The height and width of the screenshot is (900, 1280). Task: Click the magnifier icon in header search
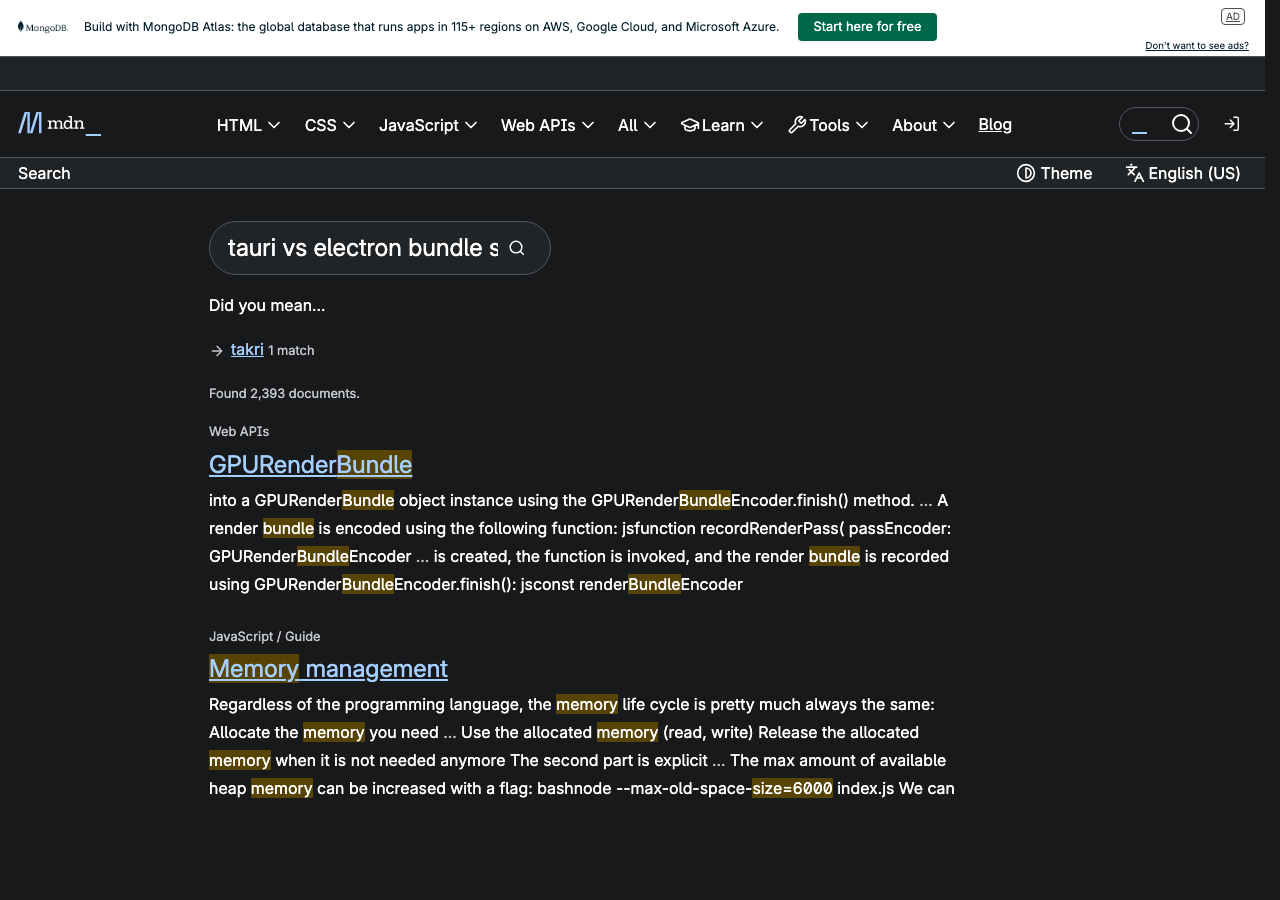pos(1181,124)
